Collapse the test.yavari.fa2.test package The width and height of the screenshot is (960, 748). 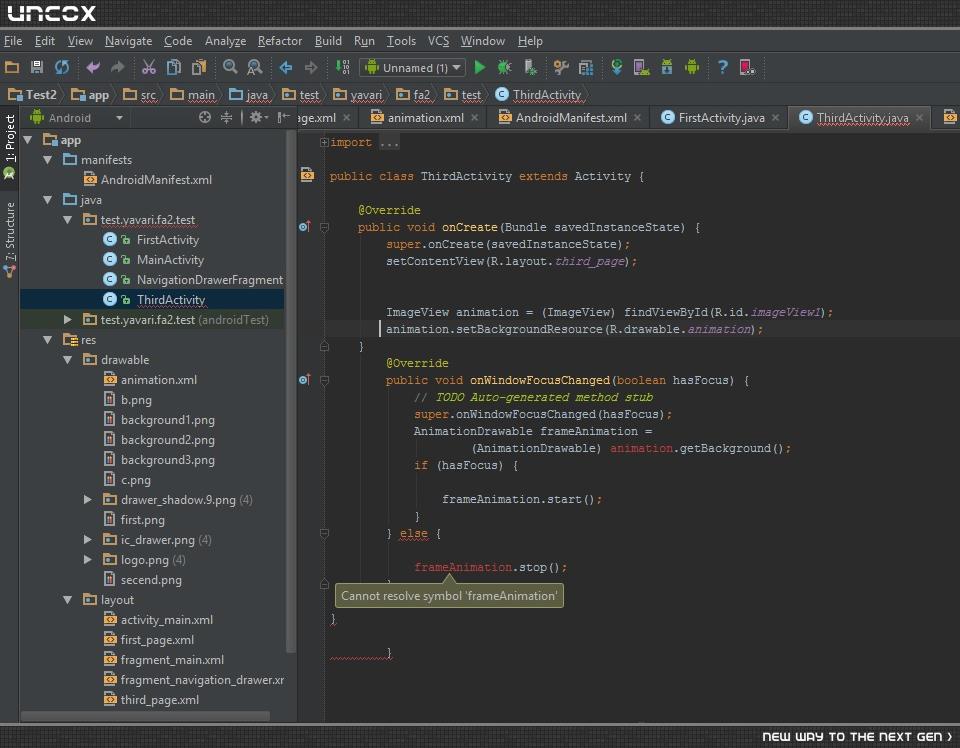(68, 220)
